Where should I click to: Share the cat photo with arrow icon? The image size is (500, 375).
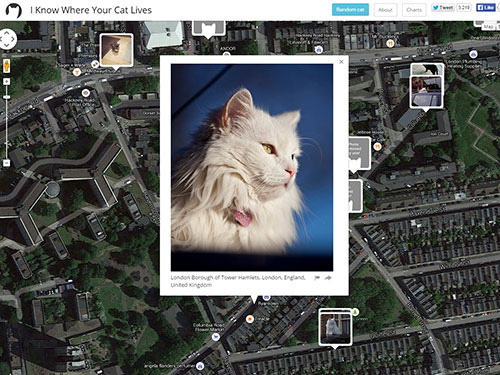[328, 278]
